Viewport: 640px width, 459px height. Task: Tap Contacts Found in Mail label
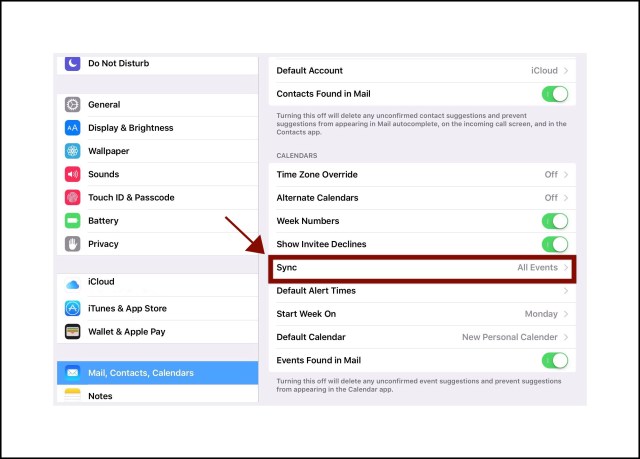coord(323,94)
